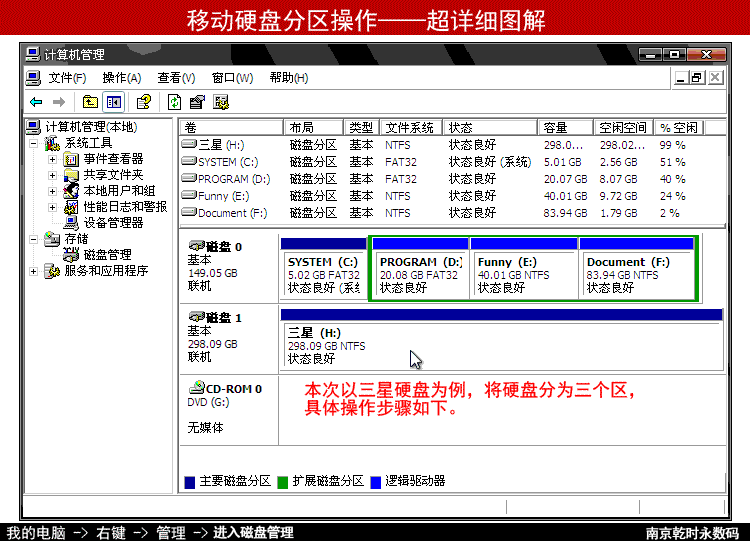Toggle the Show/Hide console tree icon
The image size is (750, 541).
click(113, 102)
